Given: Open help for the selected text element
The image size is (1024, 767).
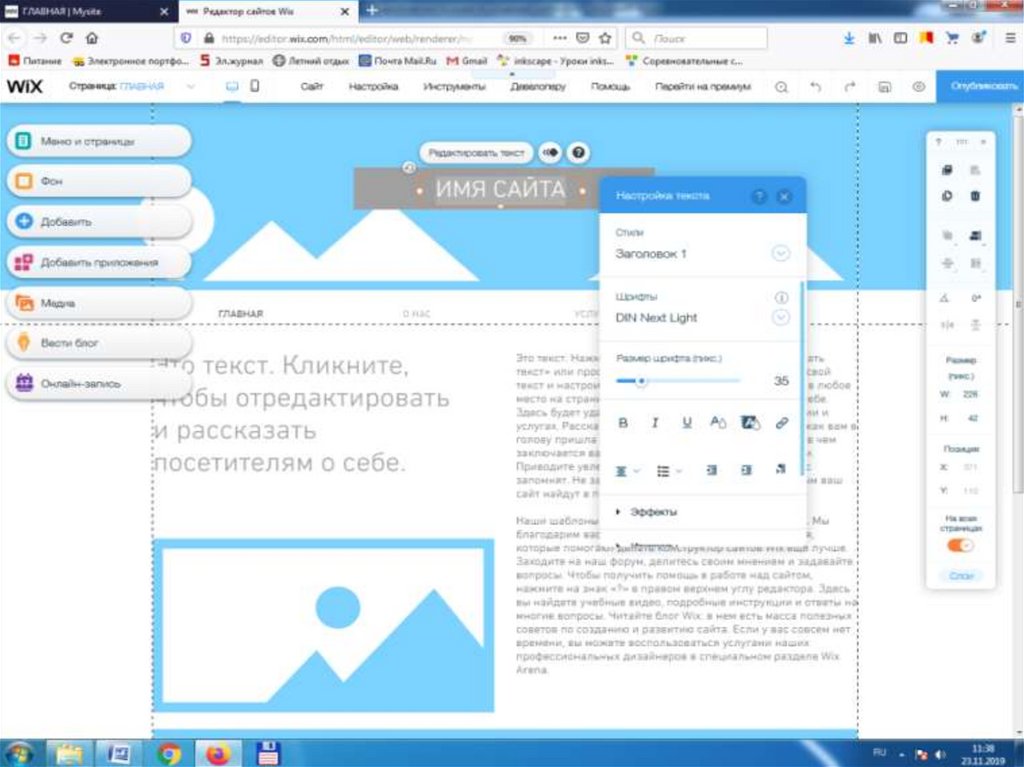Looking at the screenshot, I should pos(578,153).
